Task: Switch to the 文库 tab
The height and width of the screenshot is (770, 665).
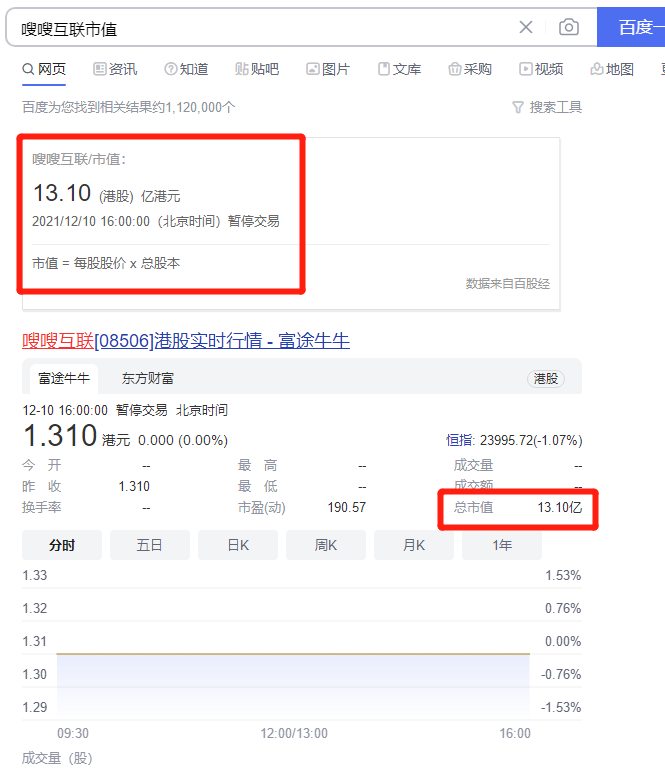Action: click(x=399, y=69)
